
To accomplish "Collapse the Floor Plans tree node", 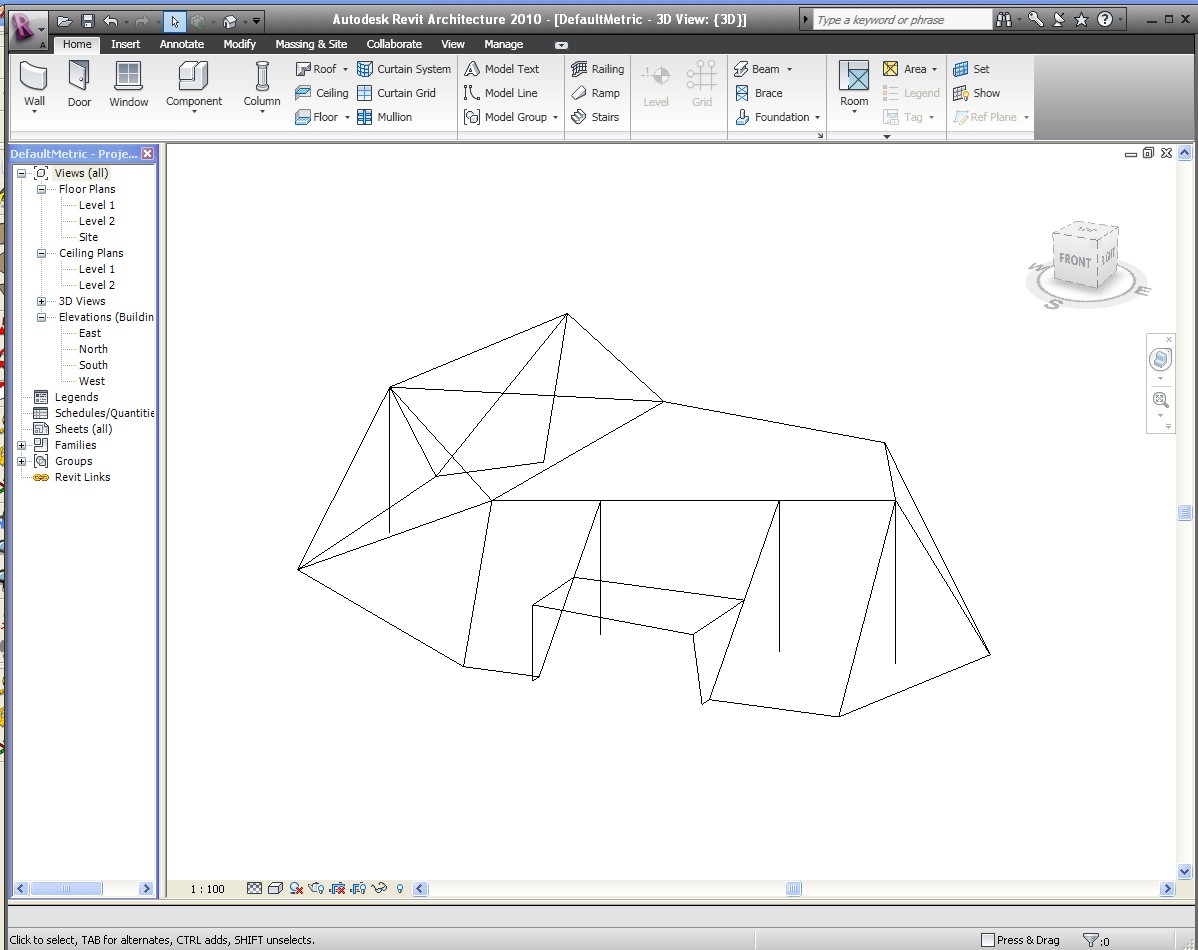I will (x=42, y=189).
